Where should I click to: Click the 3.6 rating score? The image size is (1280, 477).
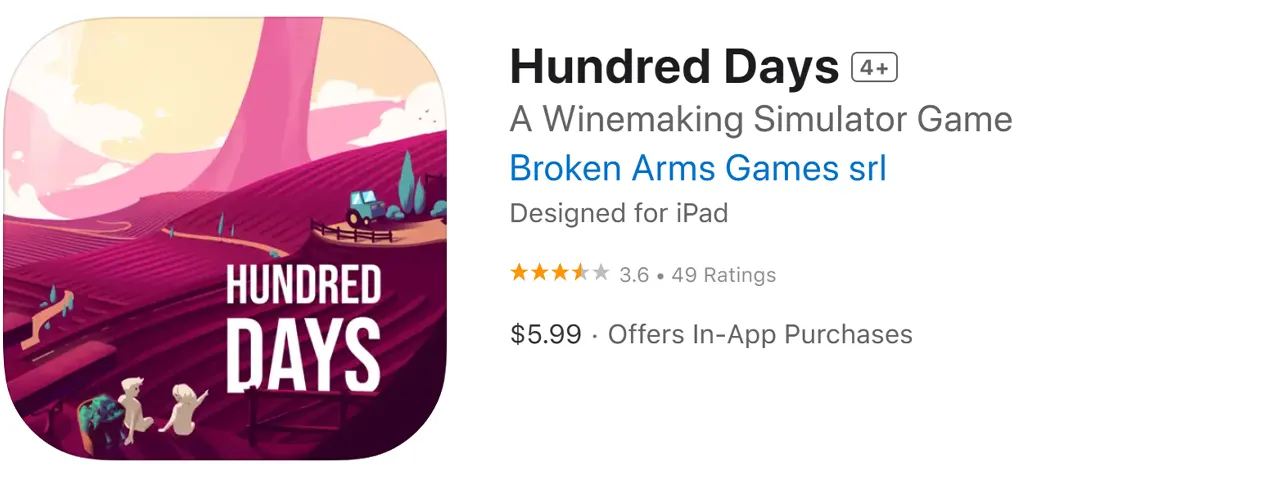634,274
